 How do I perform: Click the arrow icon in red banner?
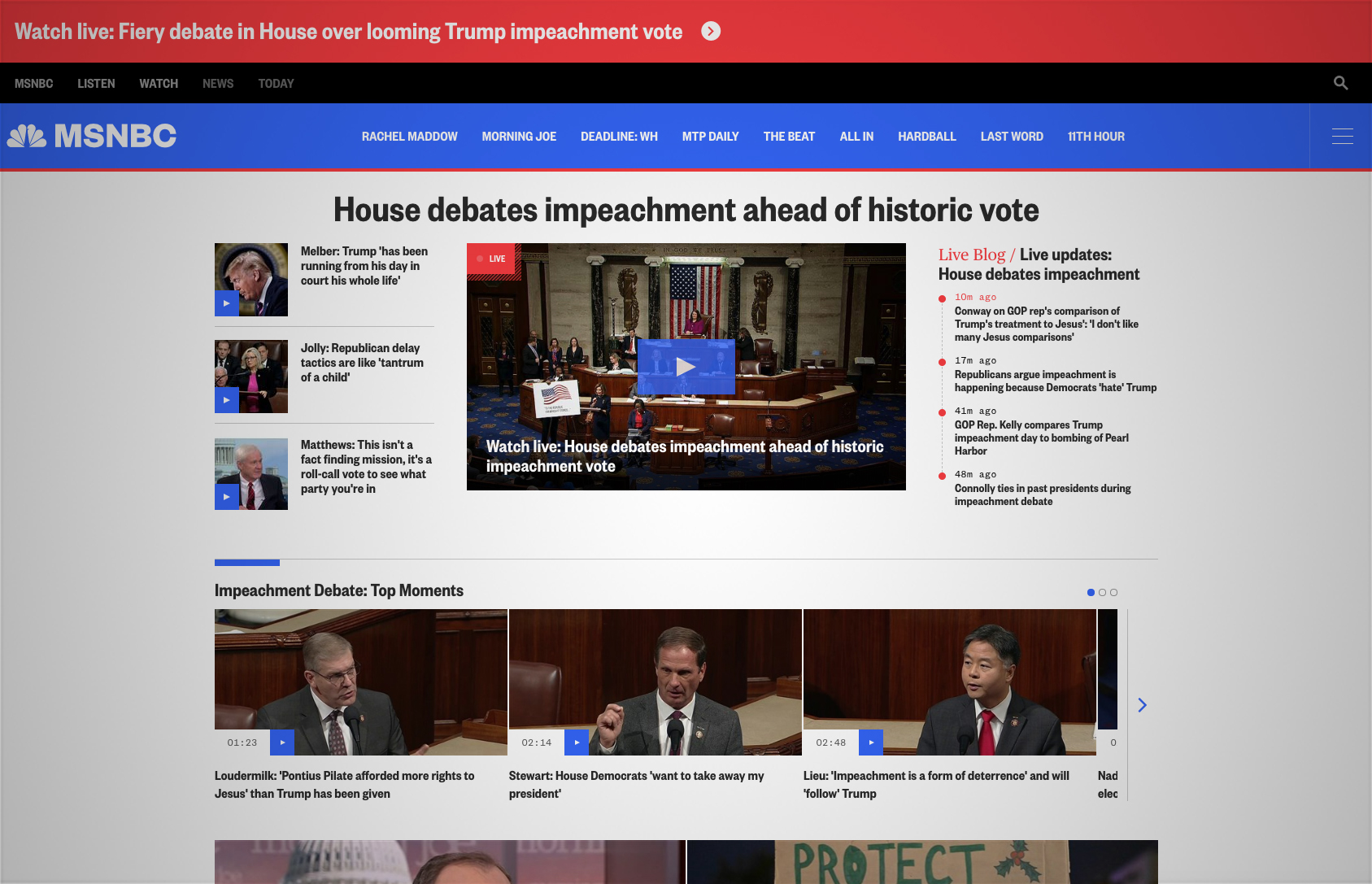[711, 31]
